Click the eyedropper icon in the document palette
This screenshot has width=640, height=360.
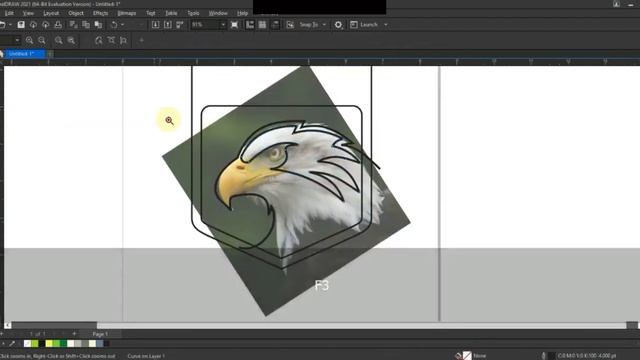[x=12, y=344]
